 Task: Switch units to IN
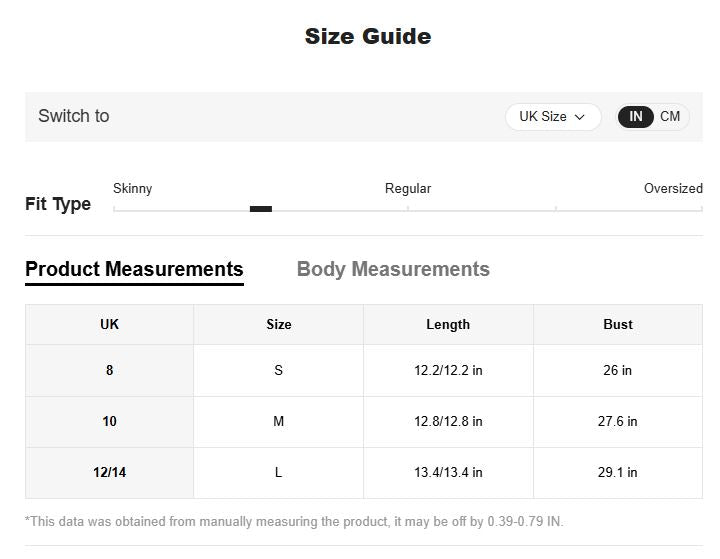click(x=635, y=117)
